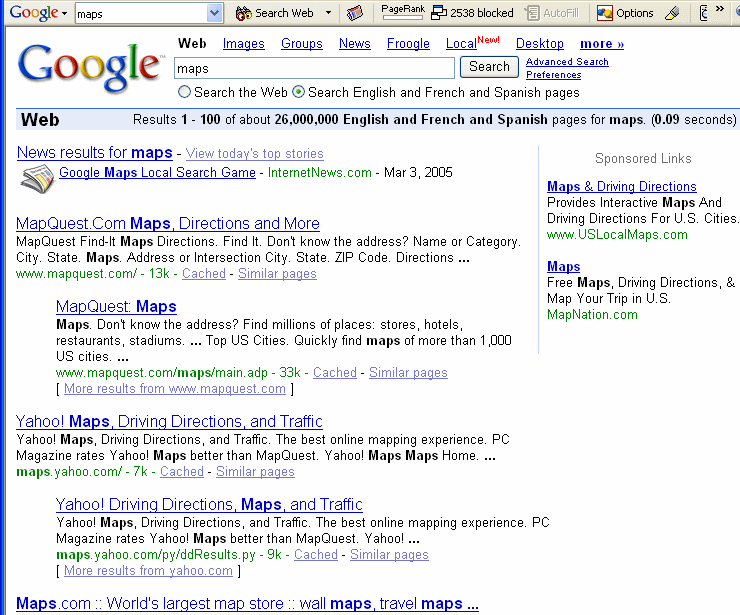This screenshot has width=740, height=615.
Task: Click inside the toolbar search field
Action: point(141,14)
